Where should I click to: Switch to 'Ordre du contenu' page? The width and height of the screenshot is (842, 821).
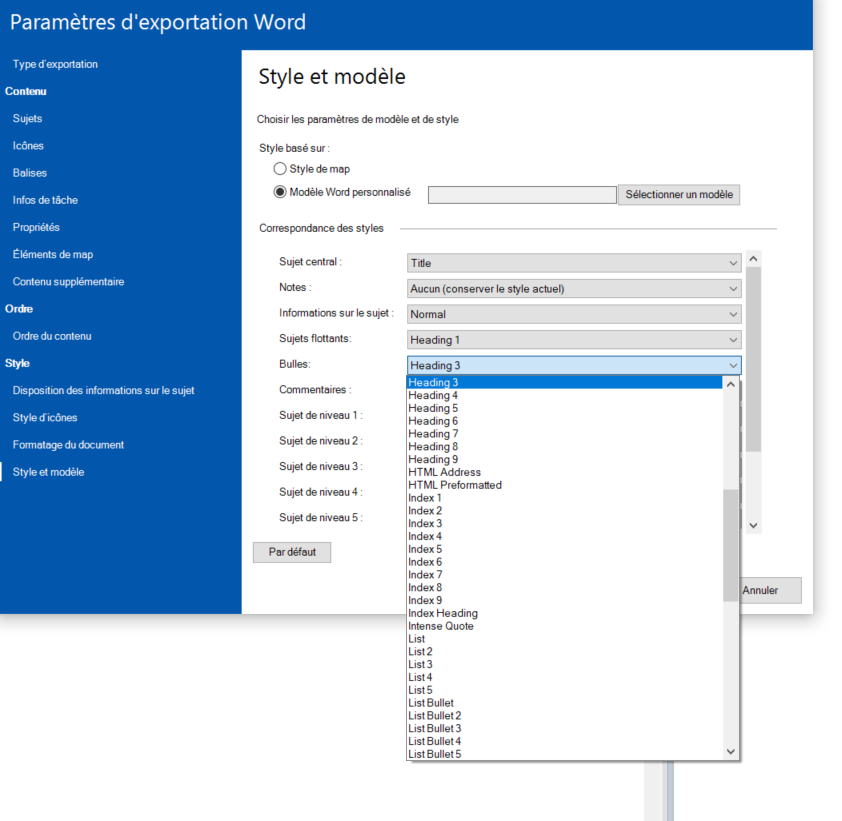(x=52, y=336)
